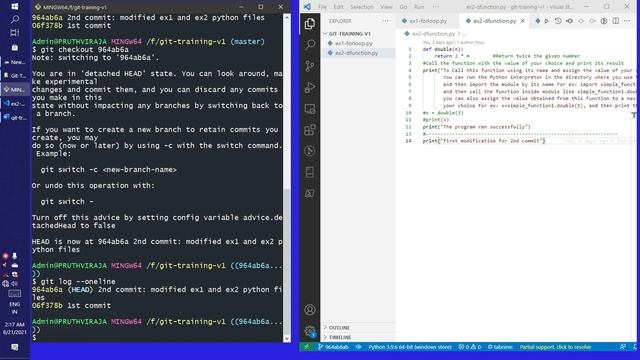Click the MINGW64 terminal scrollbar thumb
This screenshot has width=640, height=360.
coord(287,261)
